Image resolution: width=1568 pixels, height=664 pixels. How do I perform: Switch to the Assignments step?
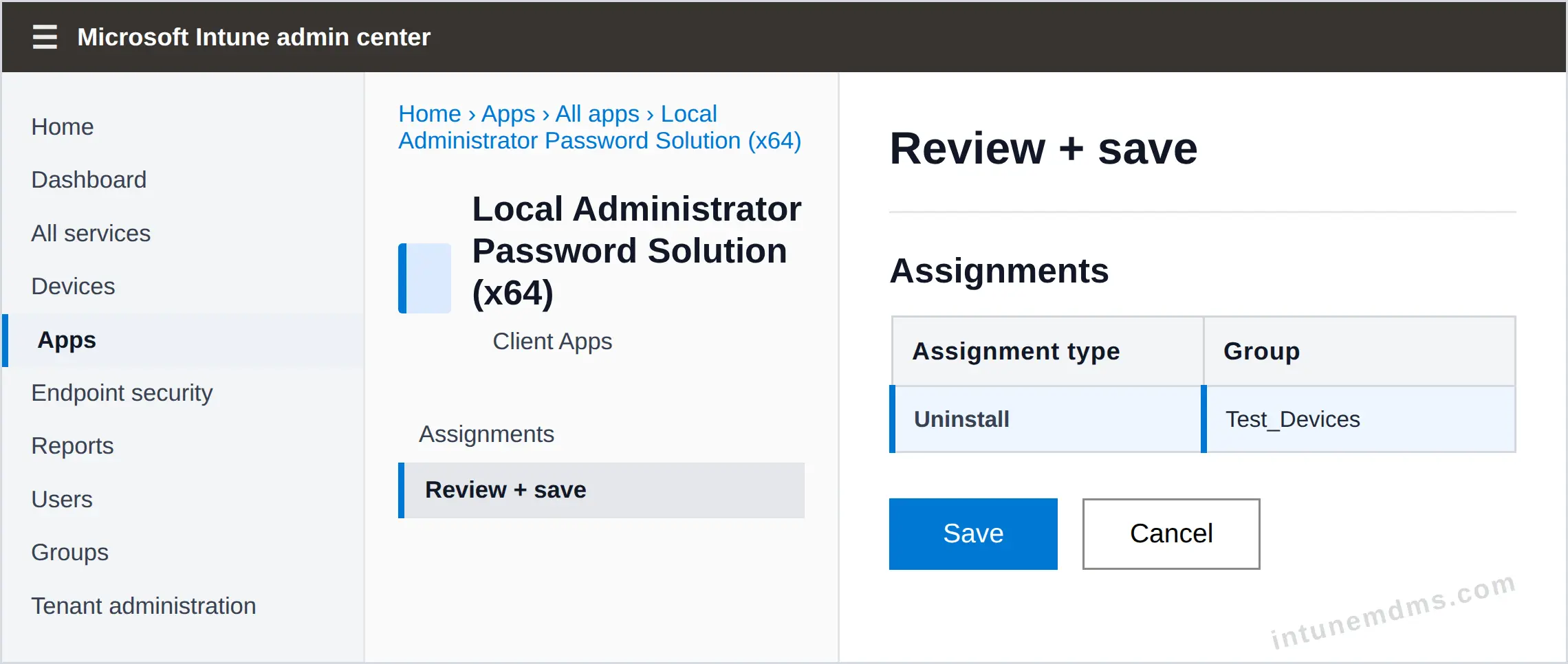coord(486,434)
